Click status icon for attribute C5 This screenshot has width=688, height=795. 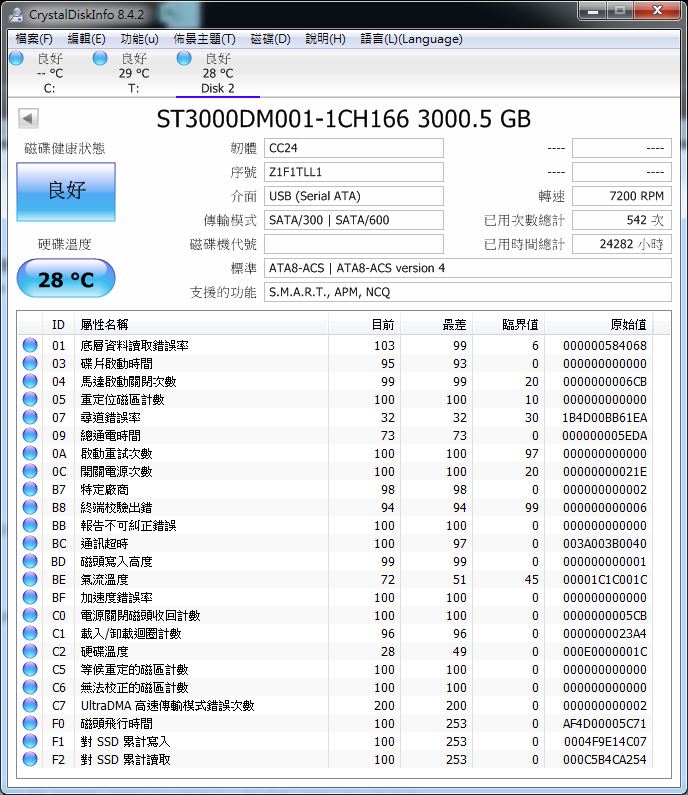click(30, 669)
